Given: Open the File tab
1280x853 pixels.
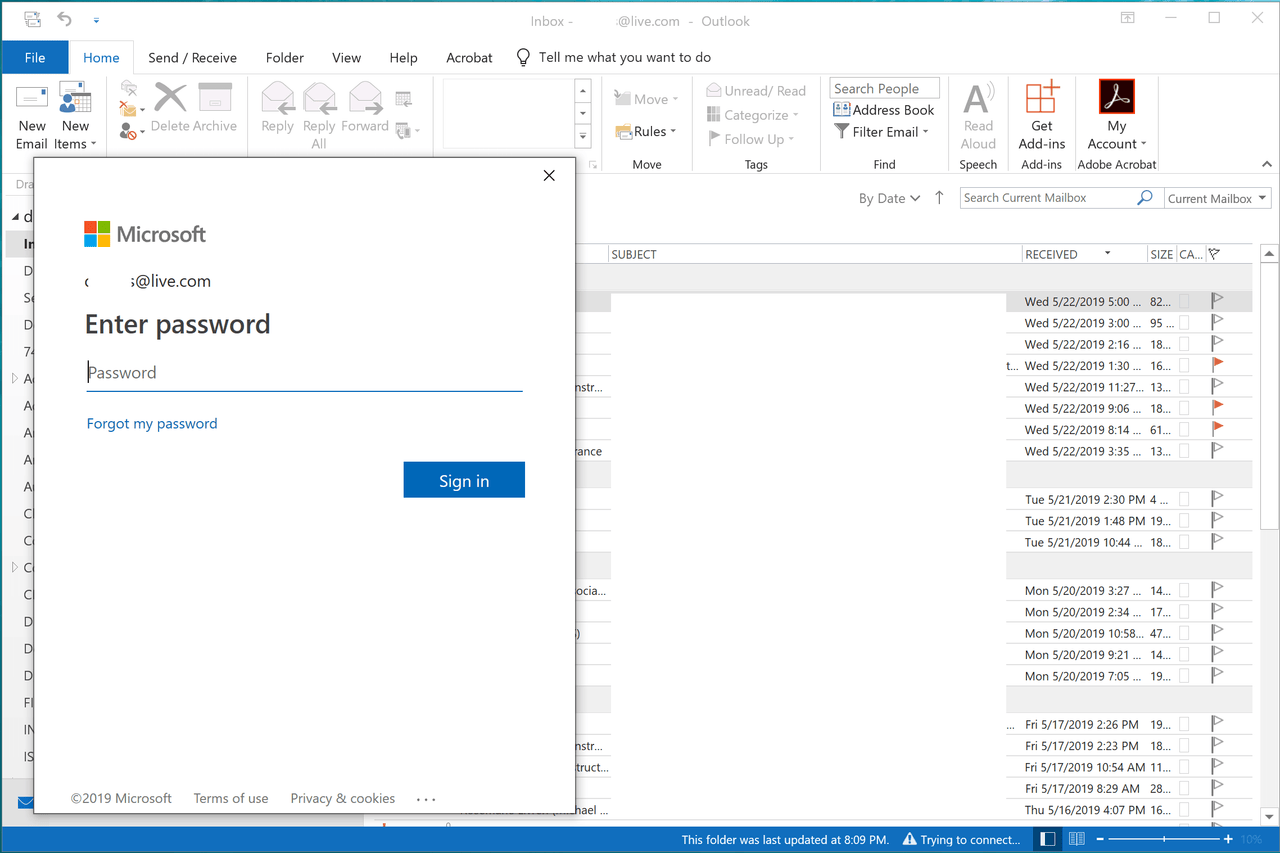Looking at the screenshot, I should pyautogui.click(x=35, y=57).
